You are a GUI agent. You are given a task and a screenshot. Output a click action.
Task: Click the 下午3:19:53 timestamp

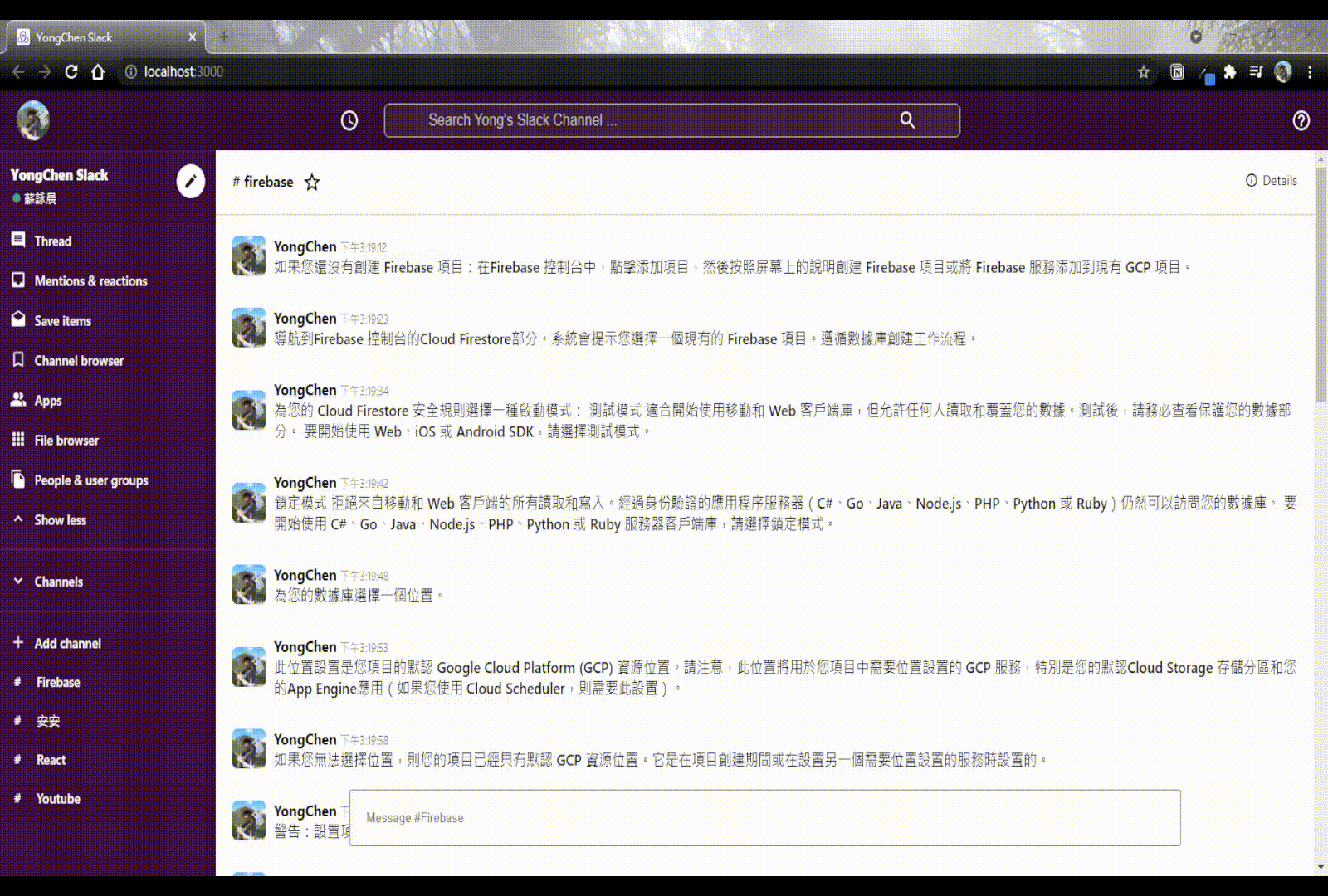(364, 648)
